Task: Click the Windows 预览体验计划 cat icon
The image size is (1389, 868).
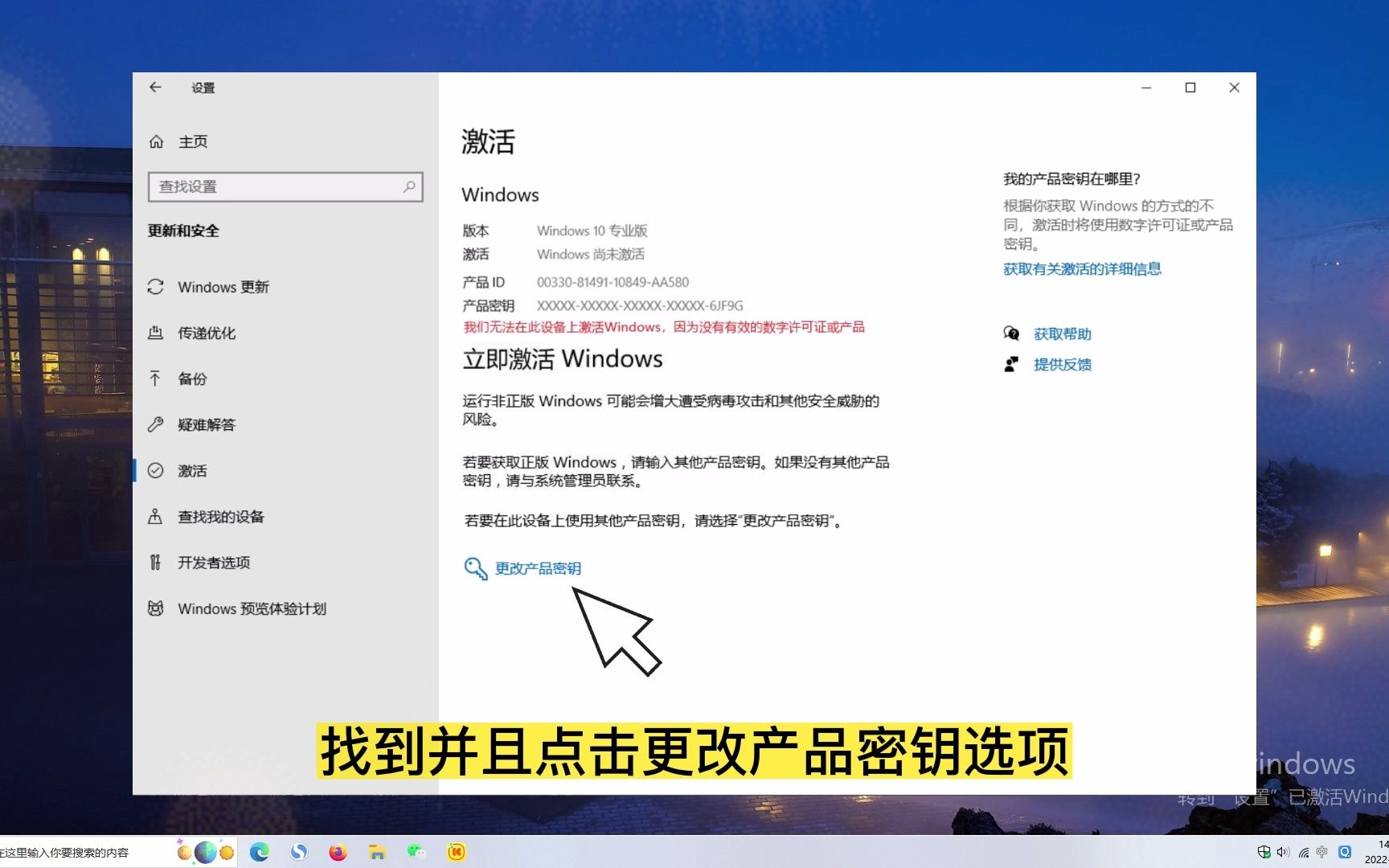Action: [x=156, y=608]
